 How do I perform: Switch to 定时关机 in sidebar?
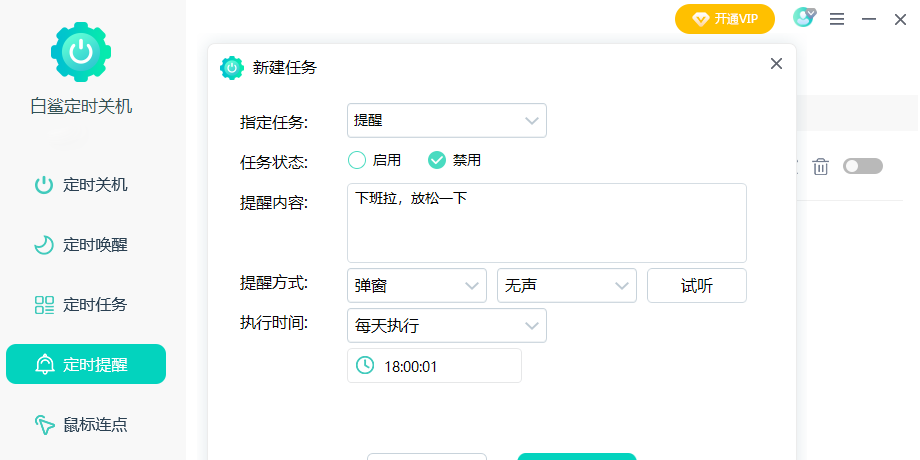[85, 185]
